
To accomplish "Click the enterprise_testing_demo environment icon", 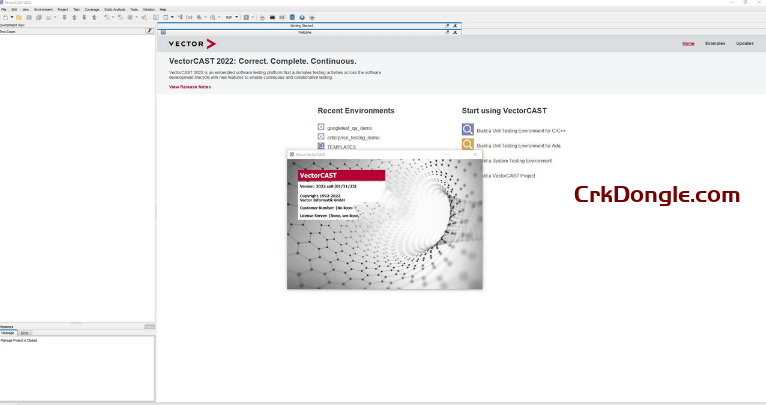I will [321, 137].
